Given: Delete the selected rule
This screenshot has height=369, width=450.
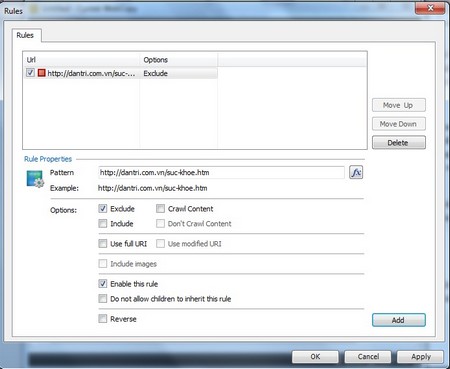Looking at the screenshot, I should pyautogui.click(x=399, y=143).
